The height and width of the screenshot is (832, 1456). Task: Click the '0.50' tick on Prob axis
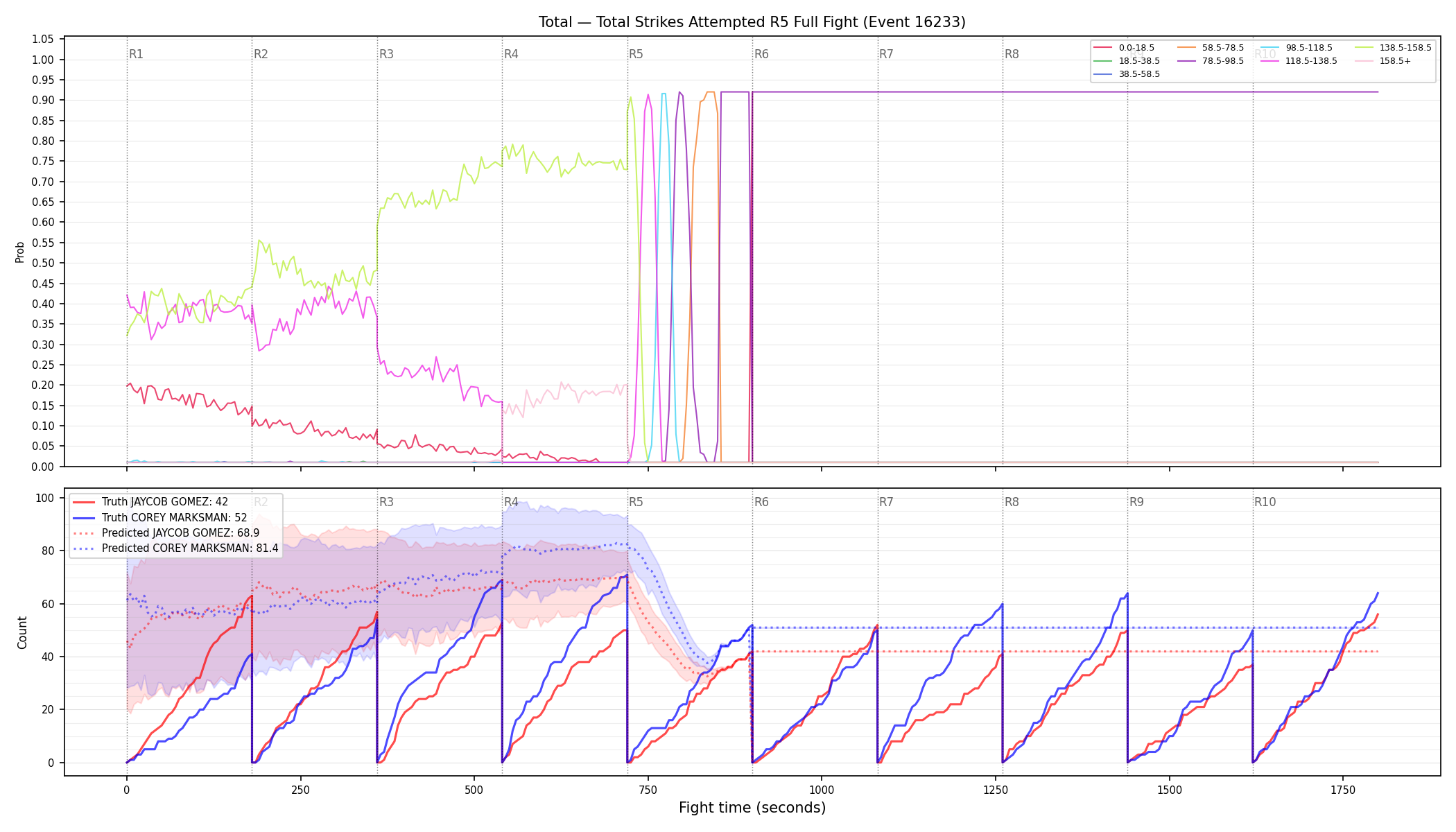(x=43, y=263)
